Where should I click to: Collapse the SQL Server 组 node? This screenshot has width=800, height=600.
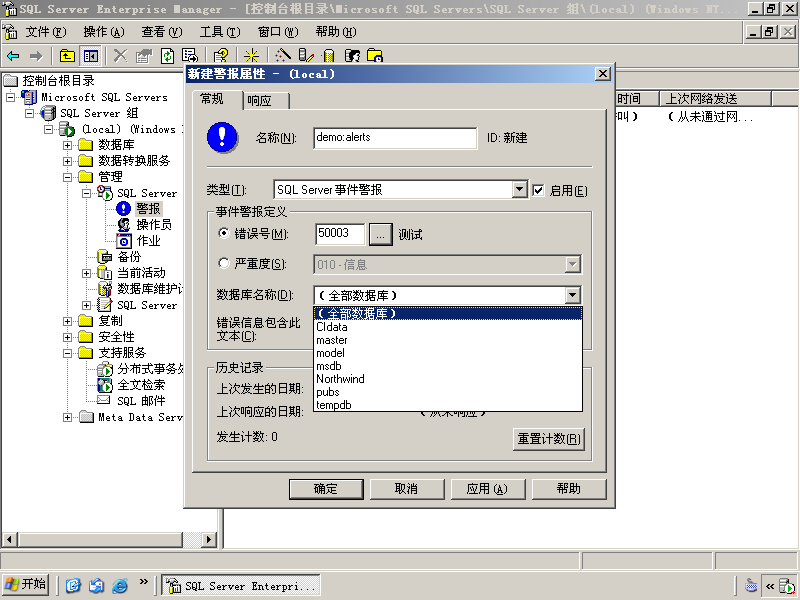(30, 113)
